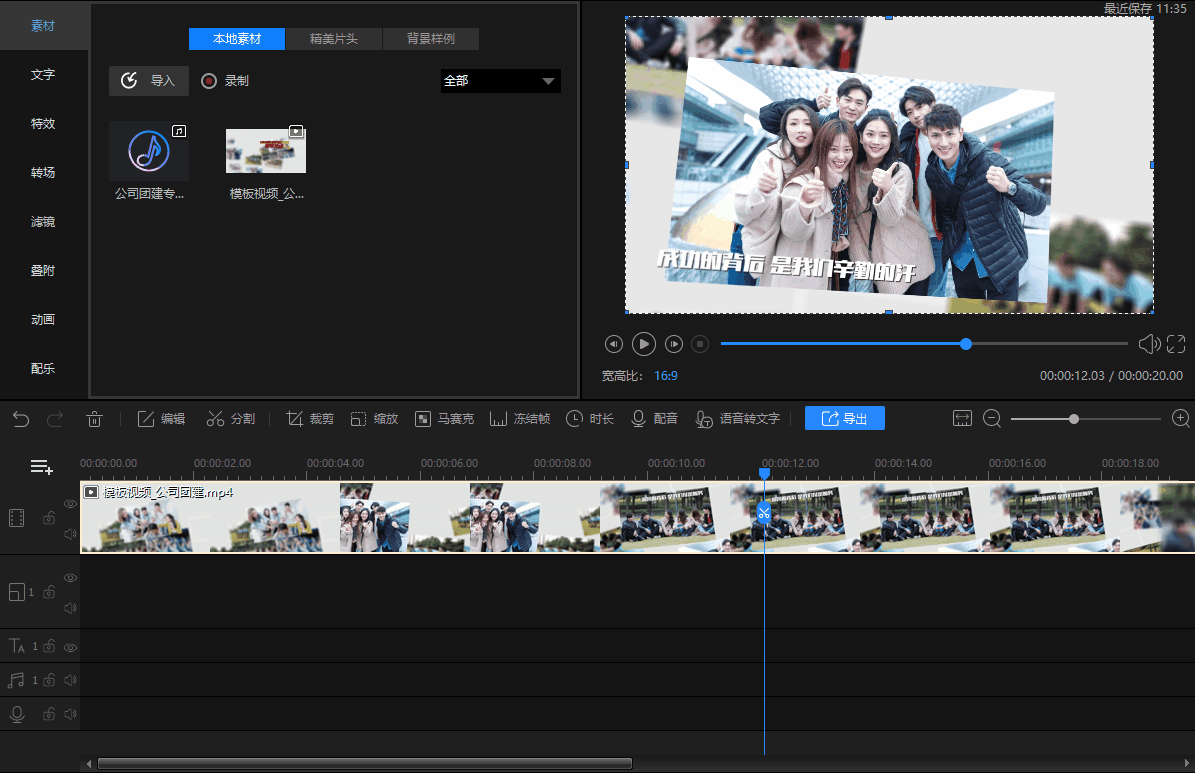Switch to the 精美片头 tab
This screenshot has width=1195, height=773.
coord(333,39)
